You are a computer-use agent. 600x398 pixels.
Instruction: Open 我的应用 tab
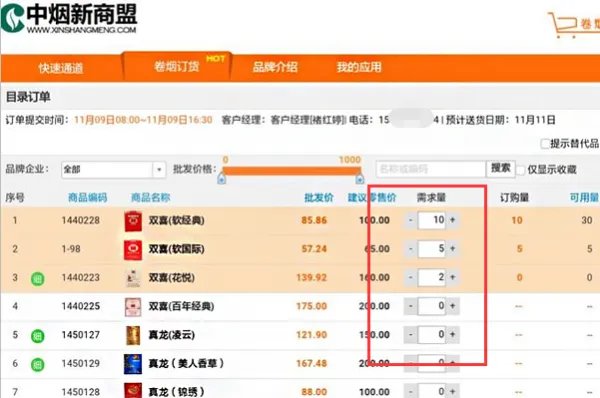coord(359,67)
